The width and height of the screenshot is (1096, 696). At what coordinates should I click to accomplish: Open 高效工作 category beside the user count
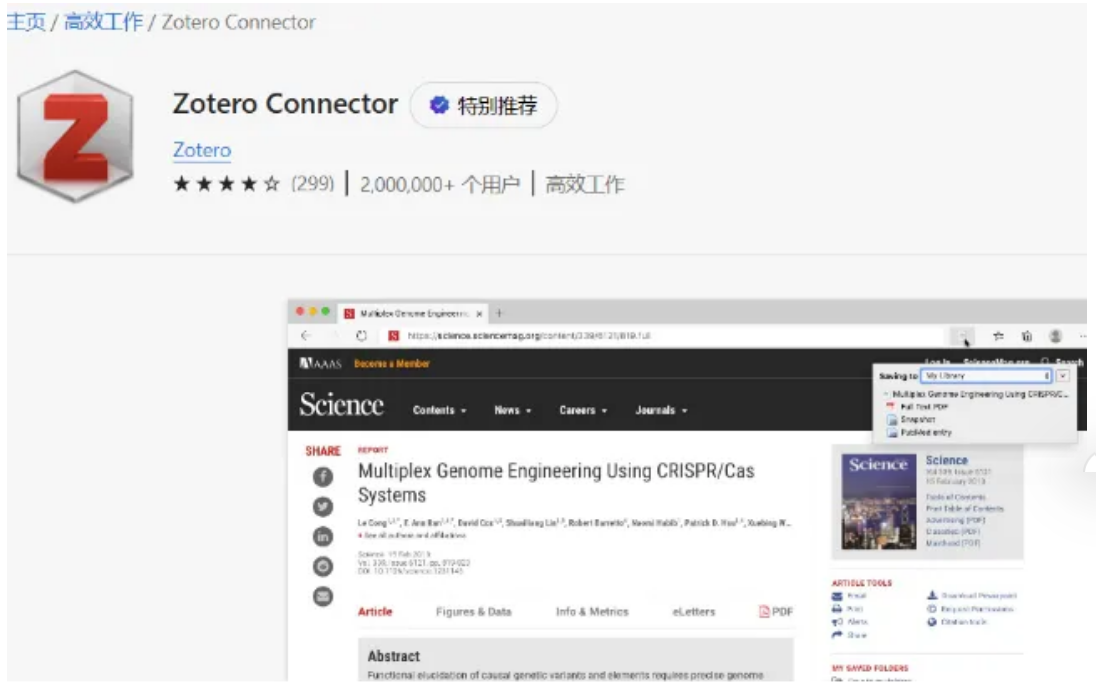[585, 184]
